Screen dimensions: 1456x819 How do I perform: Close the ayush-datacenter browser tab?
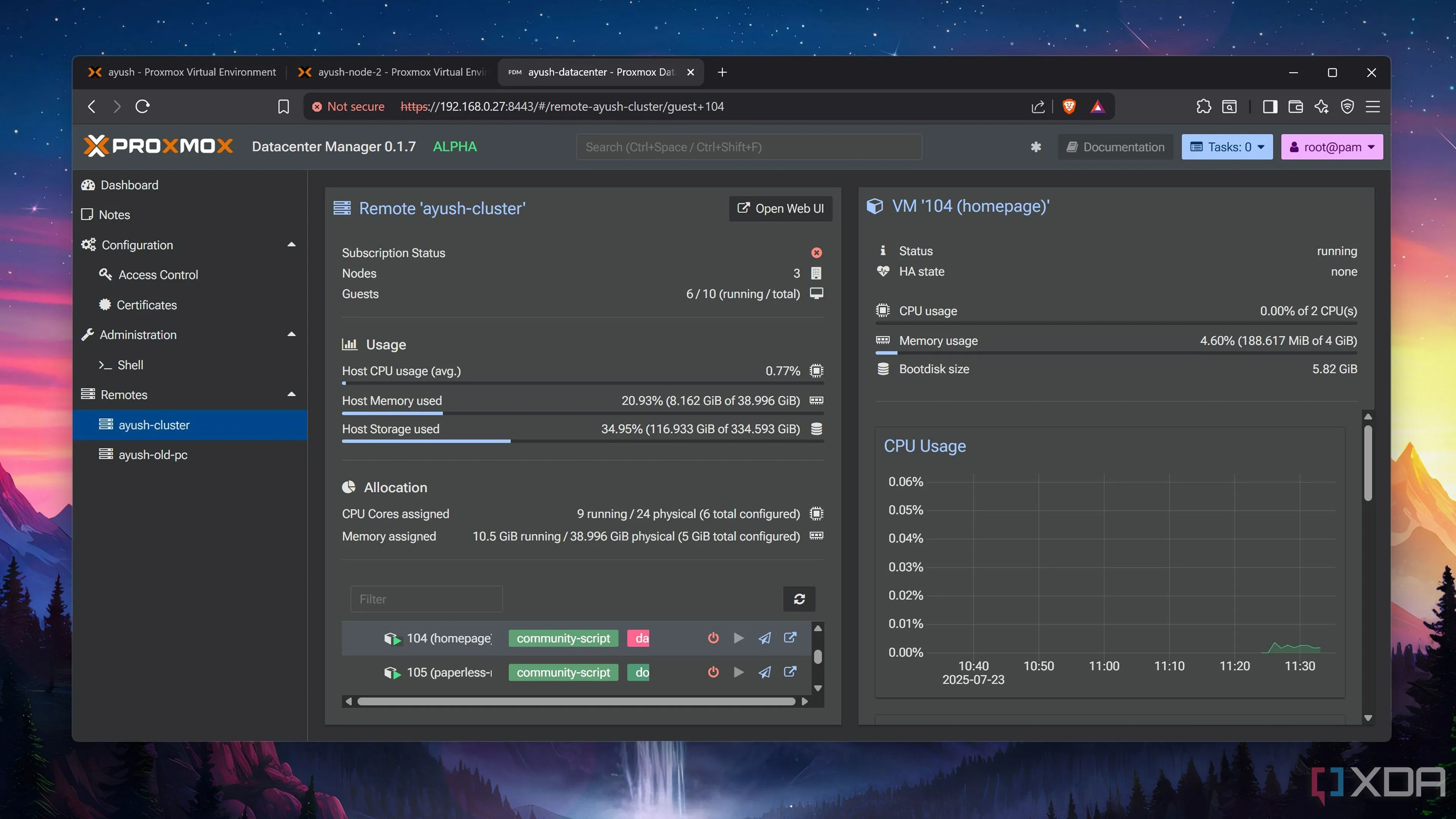click(691, 72)
